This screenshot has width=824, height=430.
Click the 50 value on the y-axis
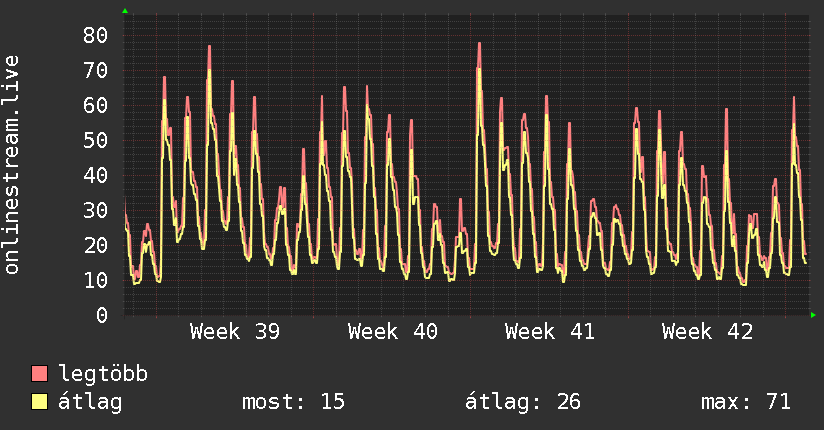tap(96, 140)
